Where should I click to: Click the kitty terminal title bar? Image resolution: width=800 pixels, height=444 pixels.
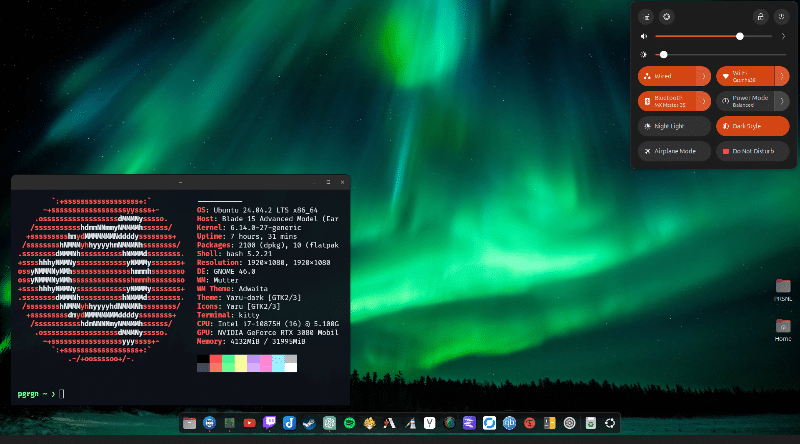[x=180, y=182]
